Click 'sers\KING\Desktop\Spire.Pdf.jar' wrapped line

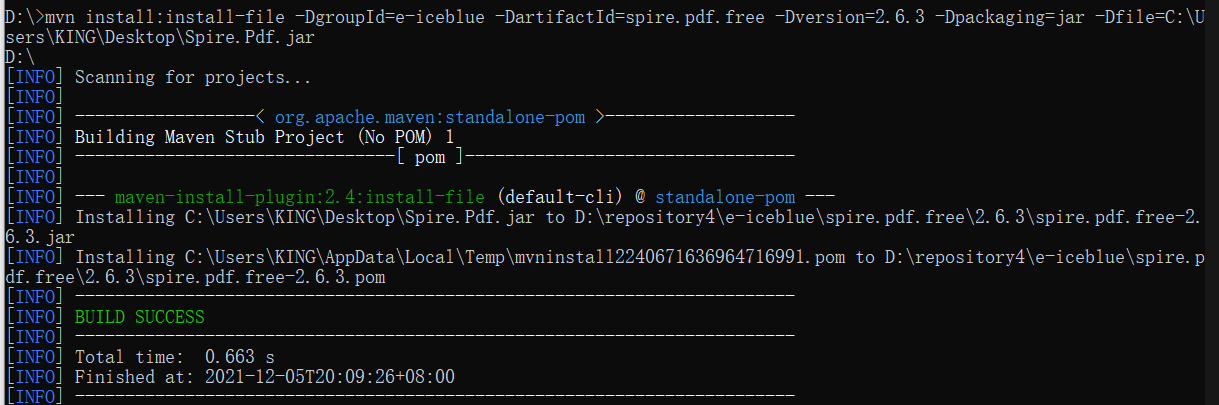click(x=160, y=37)
